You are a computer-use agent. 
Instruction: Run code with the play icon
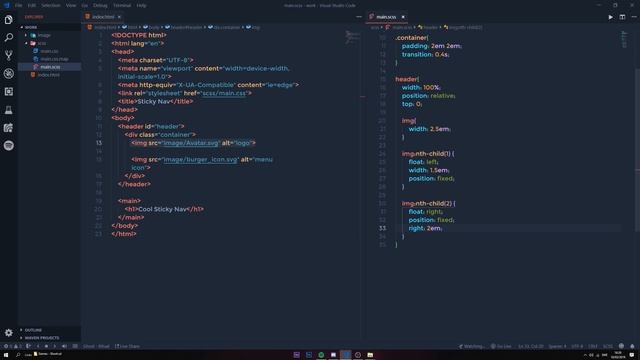pyautogui.click(x=610, y=17)
